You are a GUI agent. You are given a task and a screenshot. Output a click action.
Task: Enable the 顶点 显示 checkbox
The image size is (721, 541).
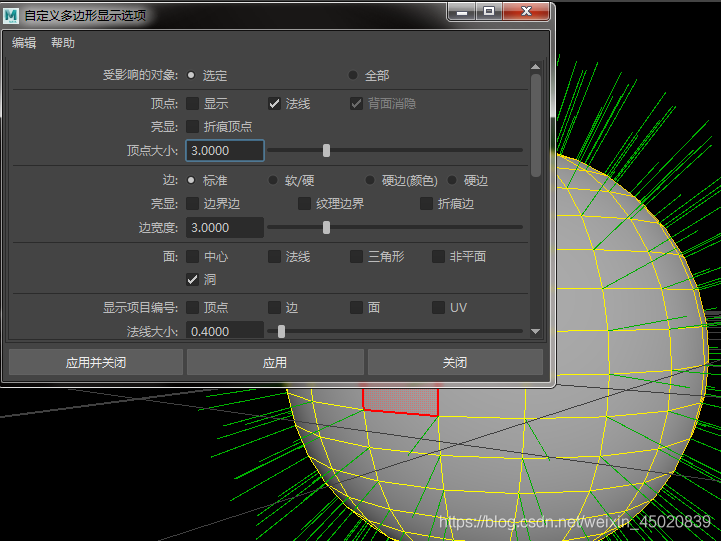(x=193, y=103)
